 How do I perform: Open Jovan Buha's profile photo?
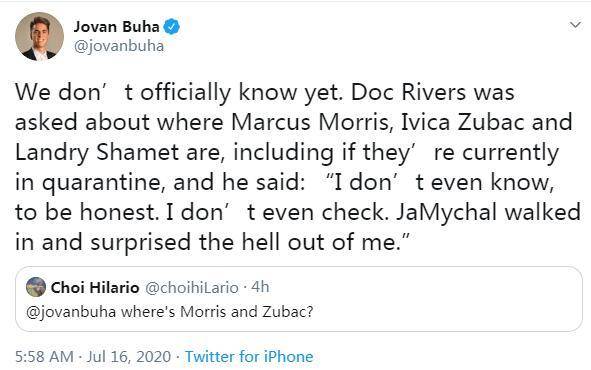[x=40, y=36]
